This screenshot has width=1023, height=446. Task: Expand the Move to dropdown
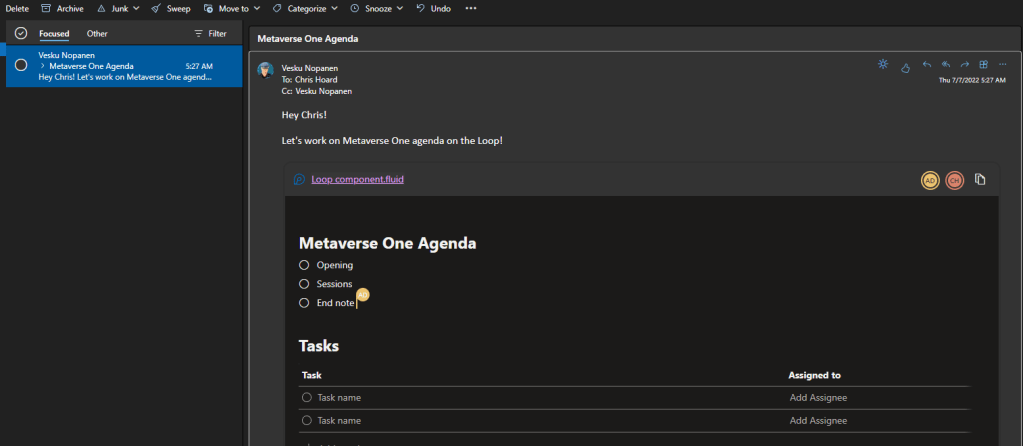point(231,8)
